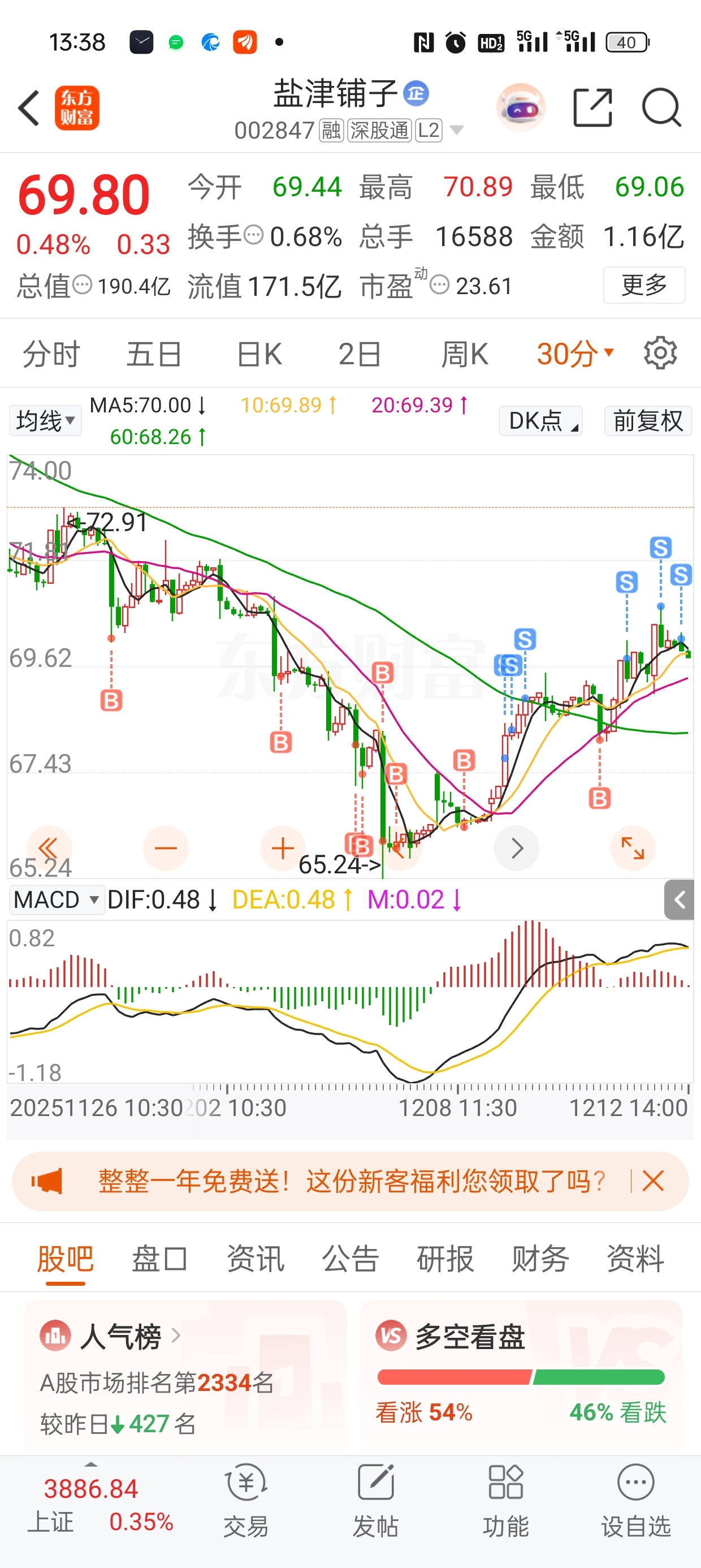This screenshot has width=701, height=1568.
Task: Tap the 65.24 low price label
Action: click(x=339, y=864)
